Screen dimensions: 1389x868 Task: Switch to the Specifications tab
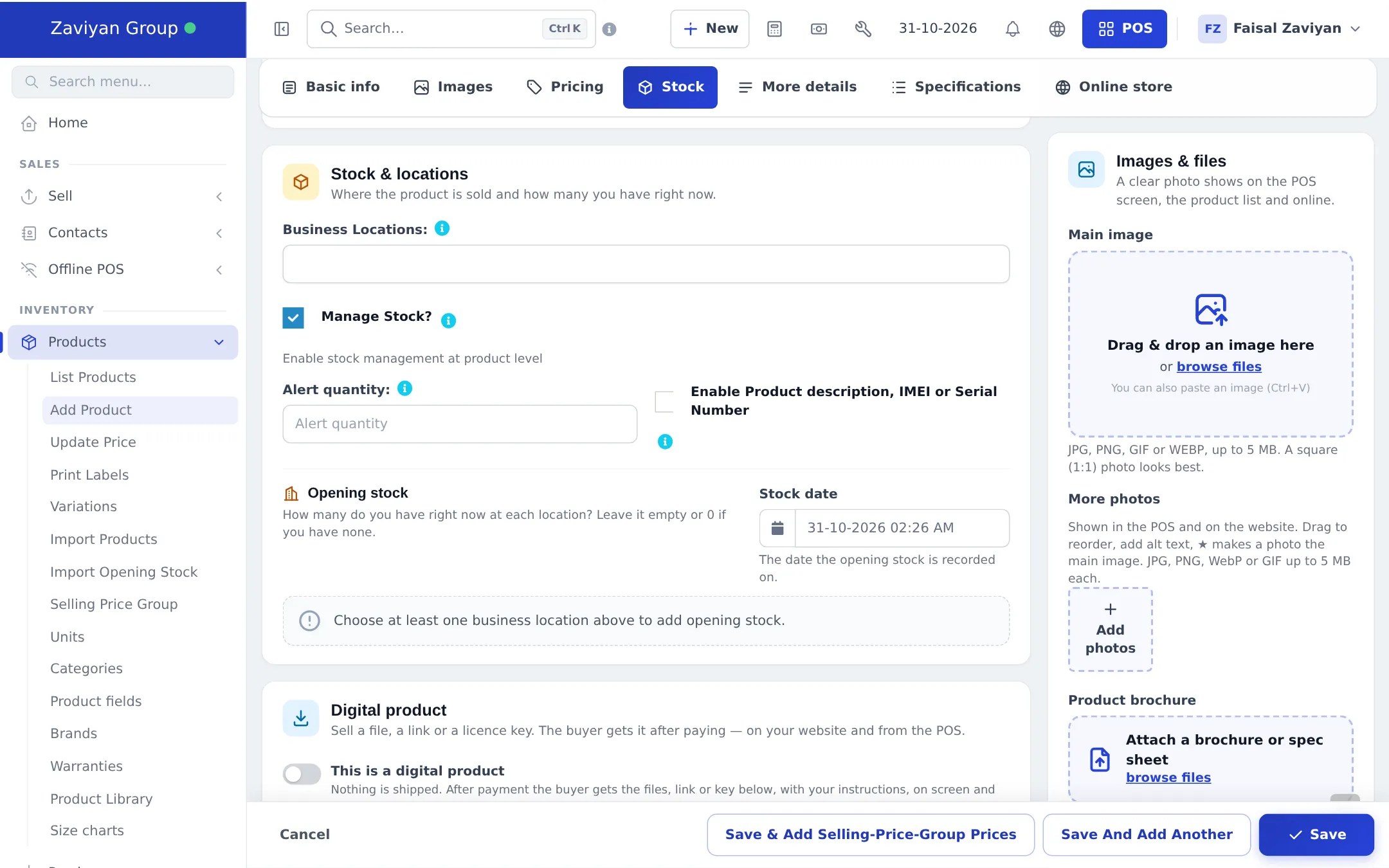coord(956,87)
